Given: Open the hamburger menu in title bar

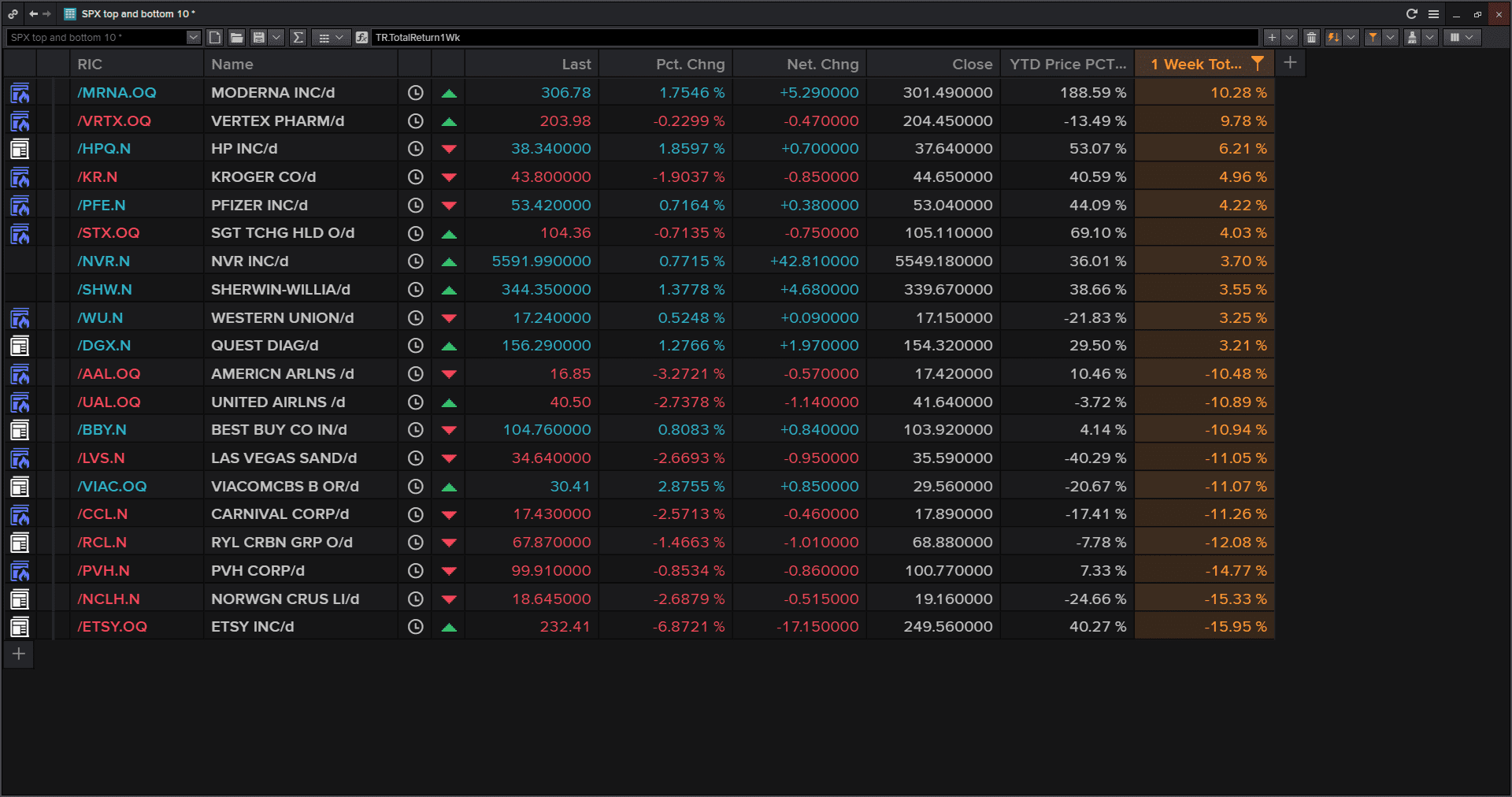Looking at the screenshot, I should pyautogui.click(x=1433, y=13).
